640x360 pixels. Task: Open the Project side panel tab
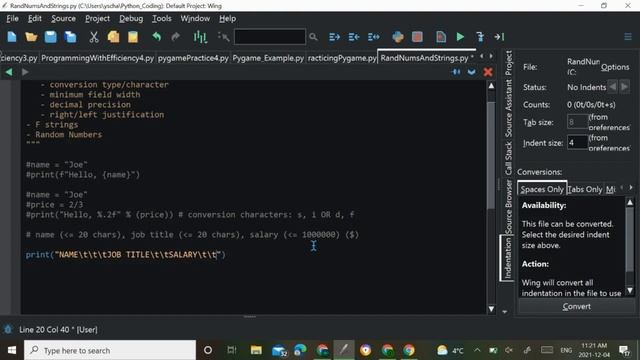(x=509, y=63)
